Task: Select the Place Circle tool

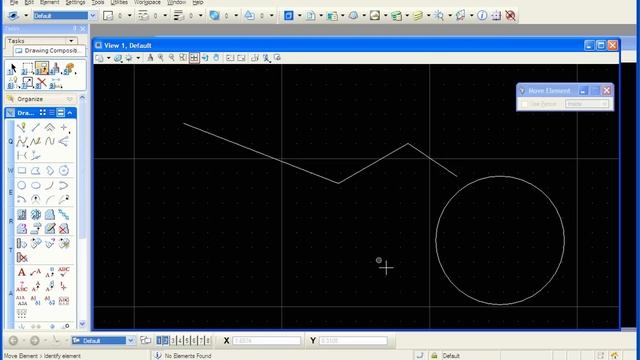Action: click(x=22, y=185)
